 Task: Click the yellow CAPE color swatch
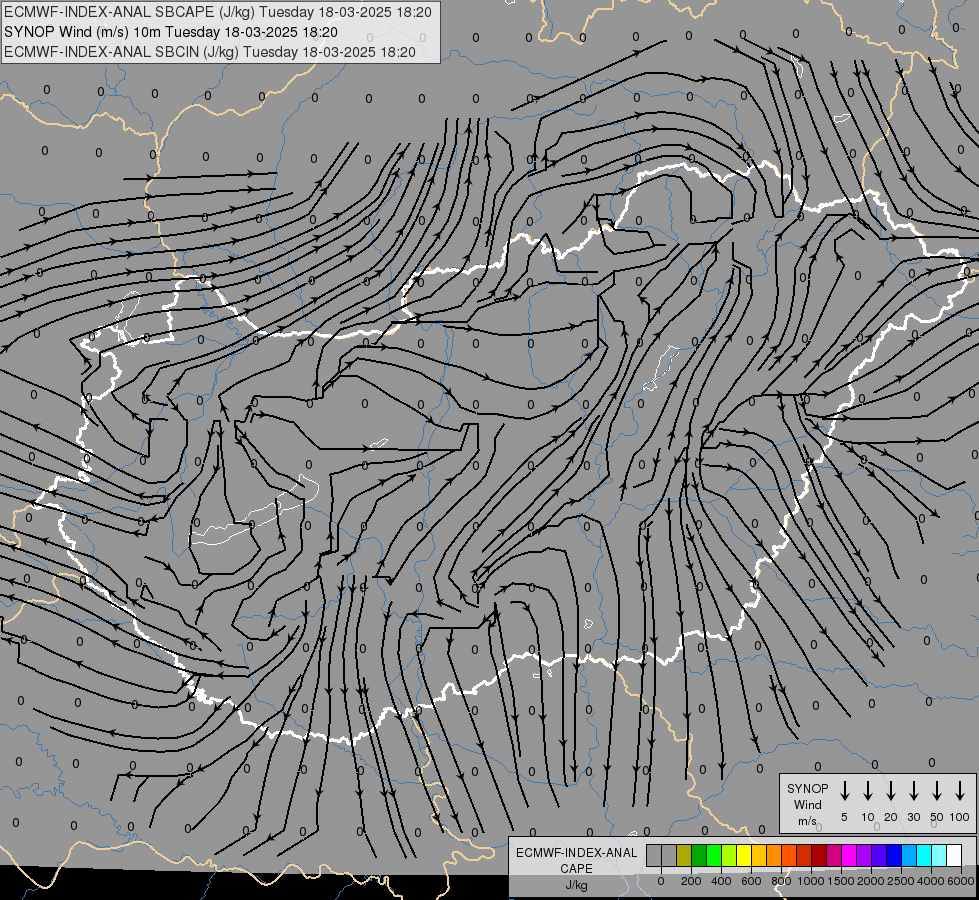[744, 855]
